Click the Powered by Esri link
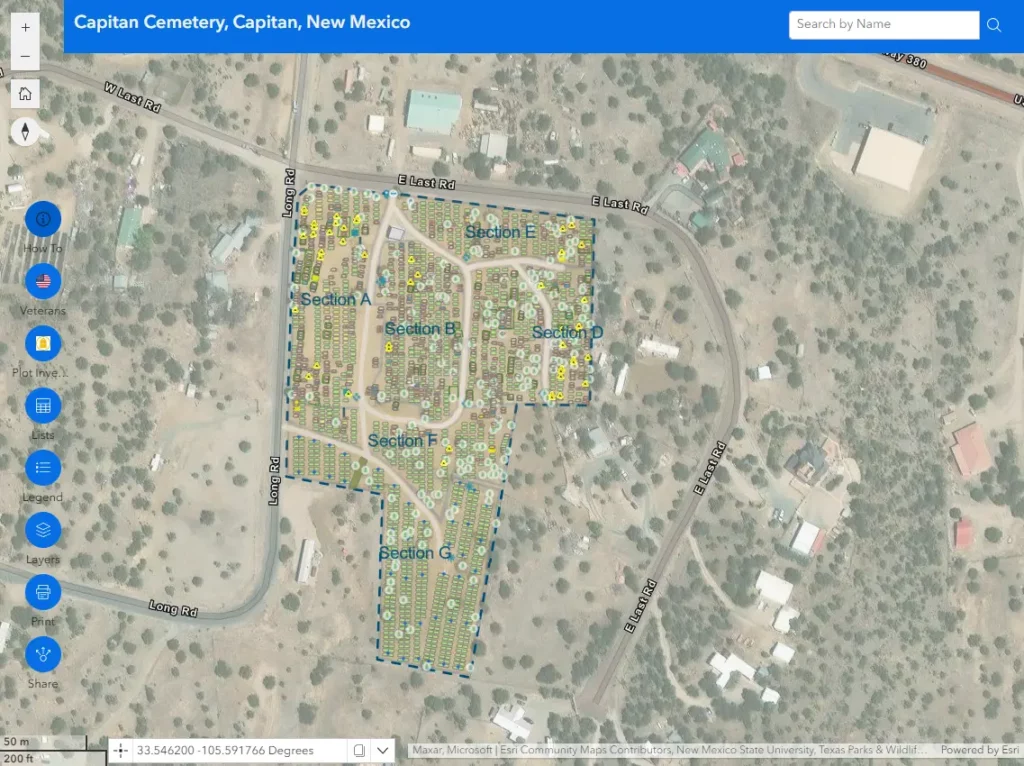The height and width of the screenshot is (766, 1024). tap(979, 750)
